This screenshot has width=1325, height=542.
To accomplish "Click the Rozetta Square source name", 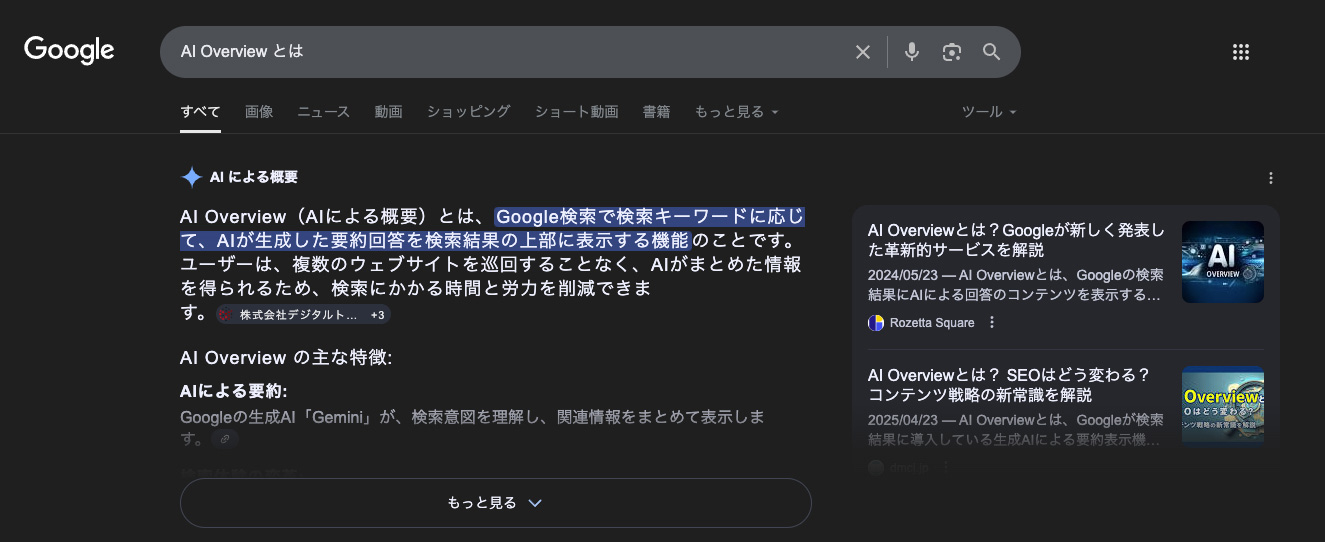I will tap(932, 322).
